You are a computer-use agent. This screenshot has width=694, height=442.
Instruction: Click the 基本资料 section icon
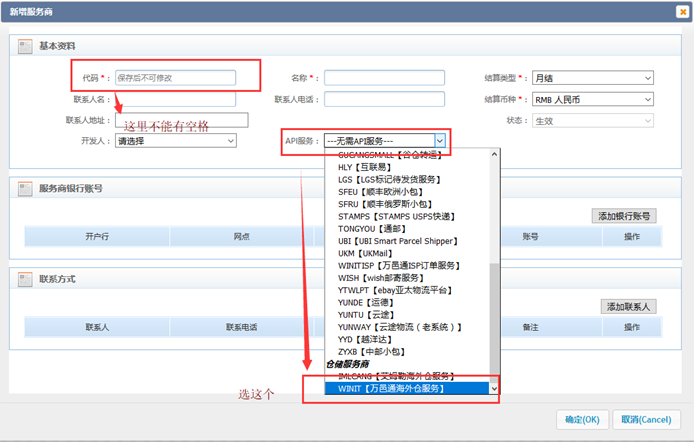[x=25, y=46]
